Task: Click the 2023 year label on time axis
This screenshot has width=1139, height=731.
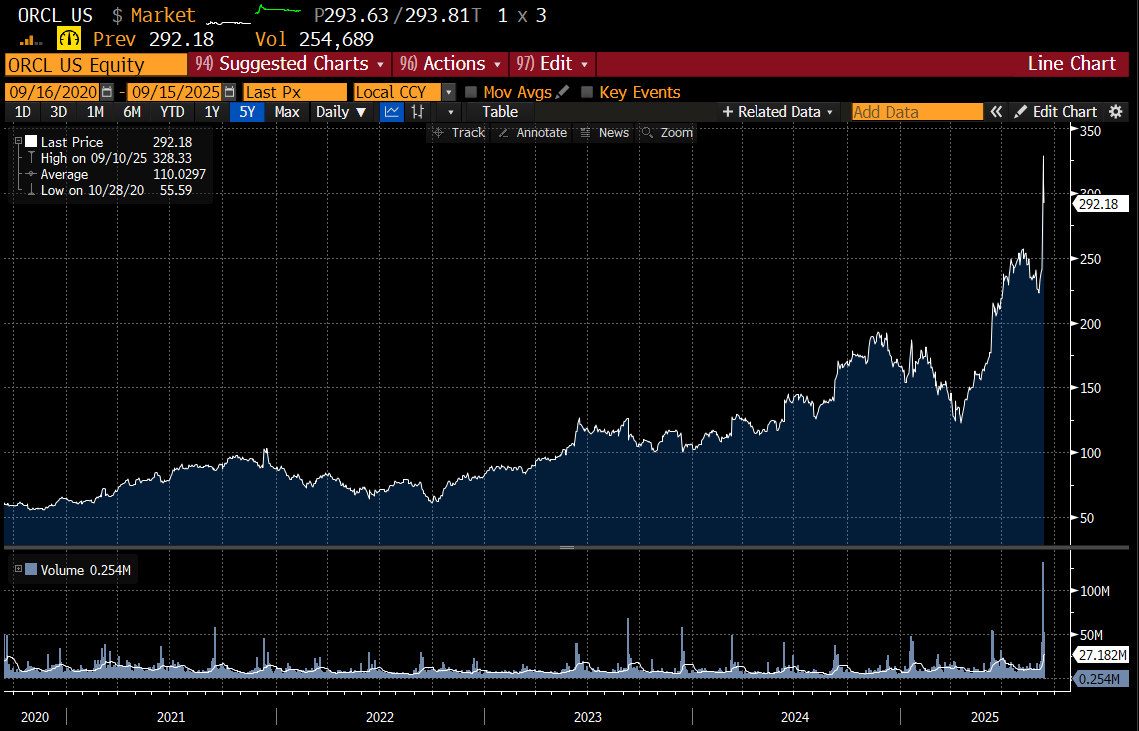Action: tap(588, 717)
